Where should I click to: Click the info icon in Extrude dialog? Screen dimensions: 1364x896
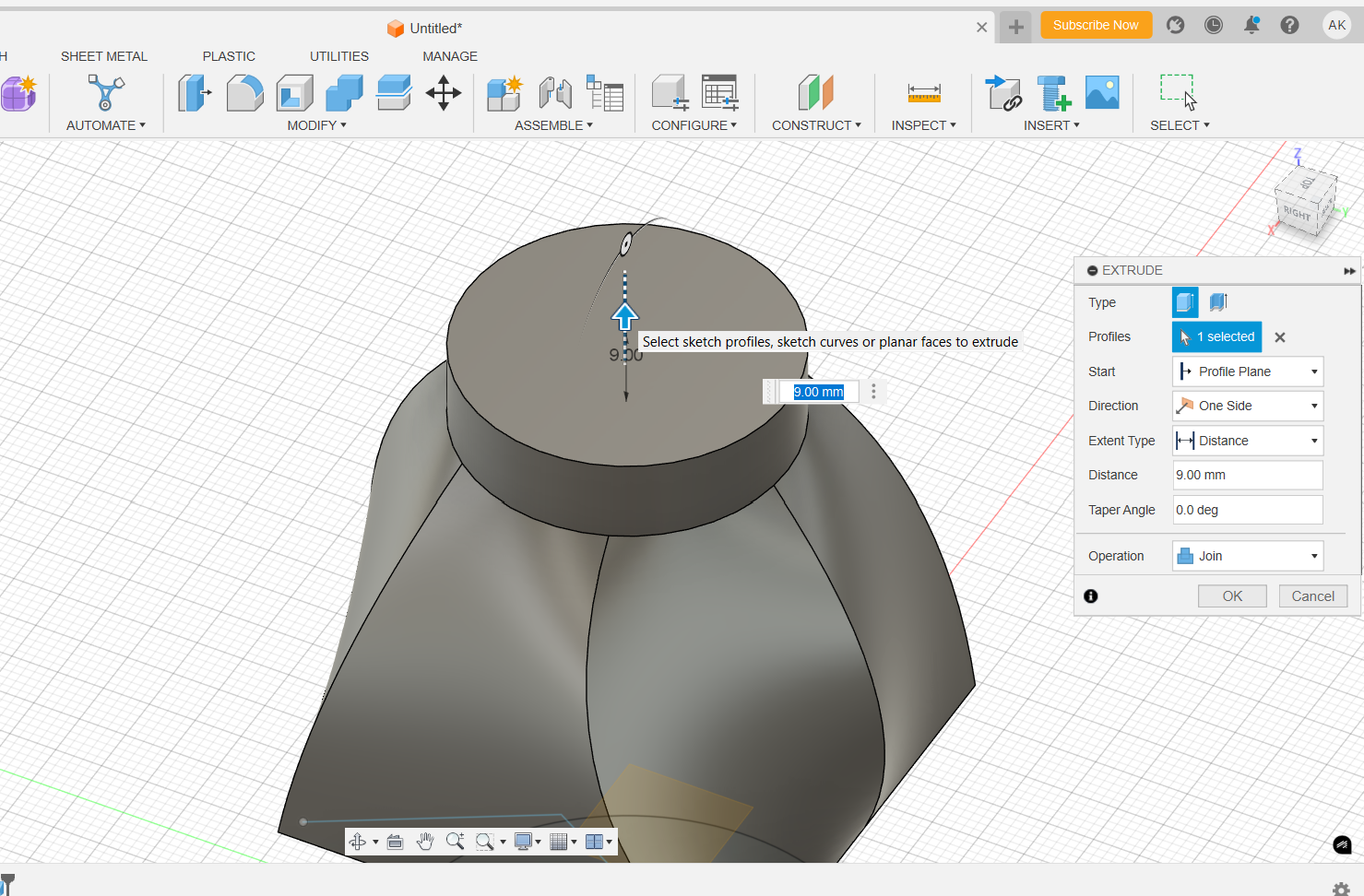[x=1091, y=596]
